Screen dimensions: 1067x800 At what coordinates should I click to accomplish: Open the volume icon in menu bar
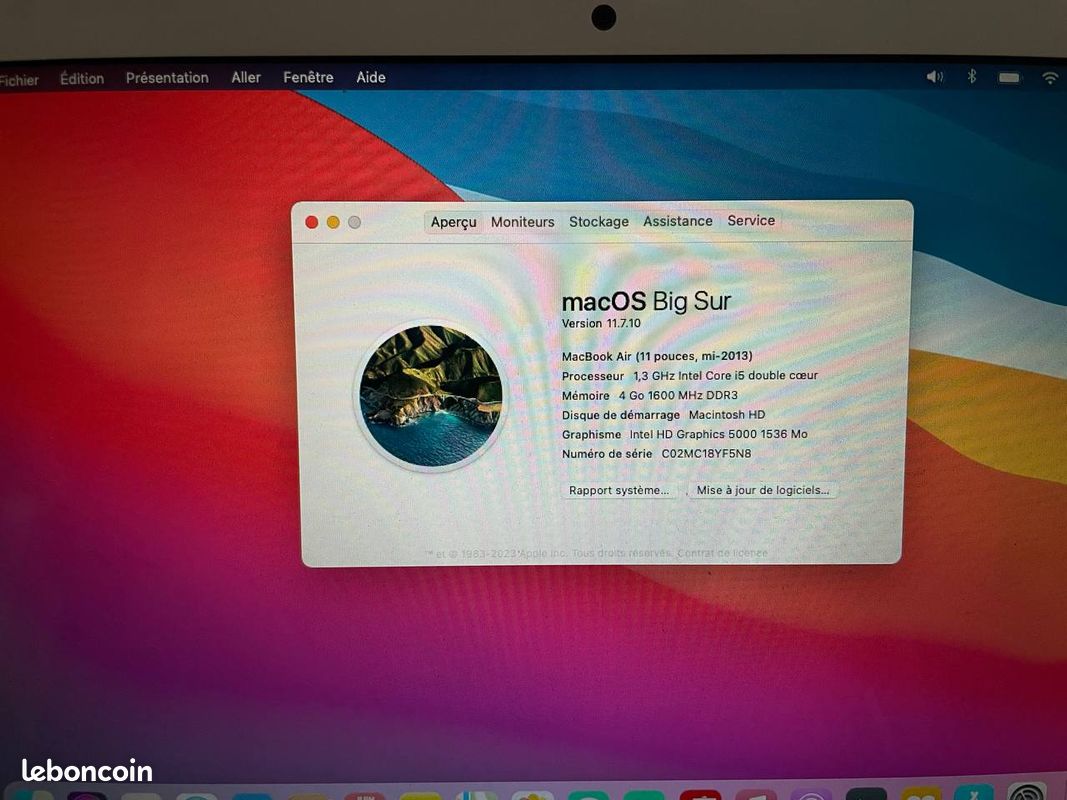click(935, 77)
